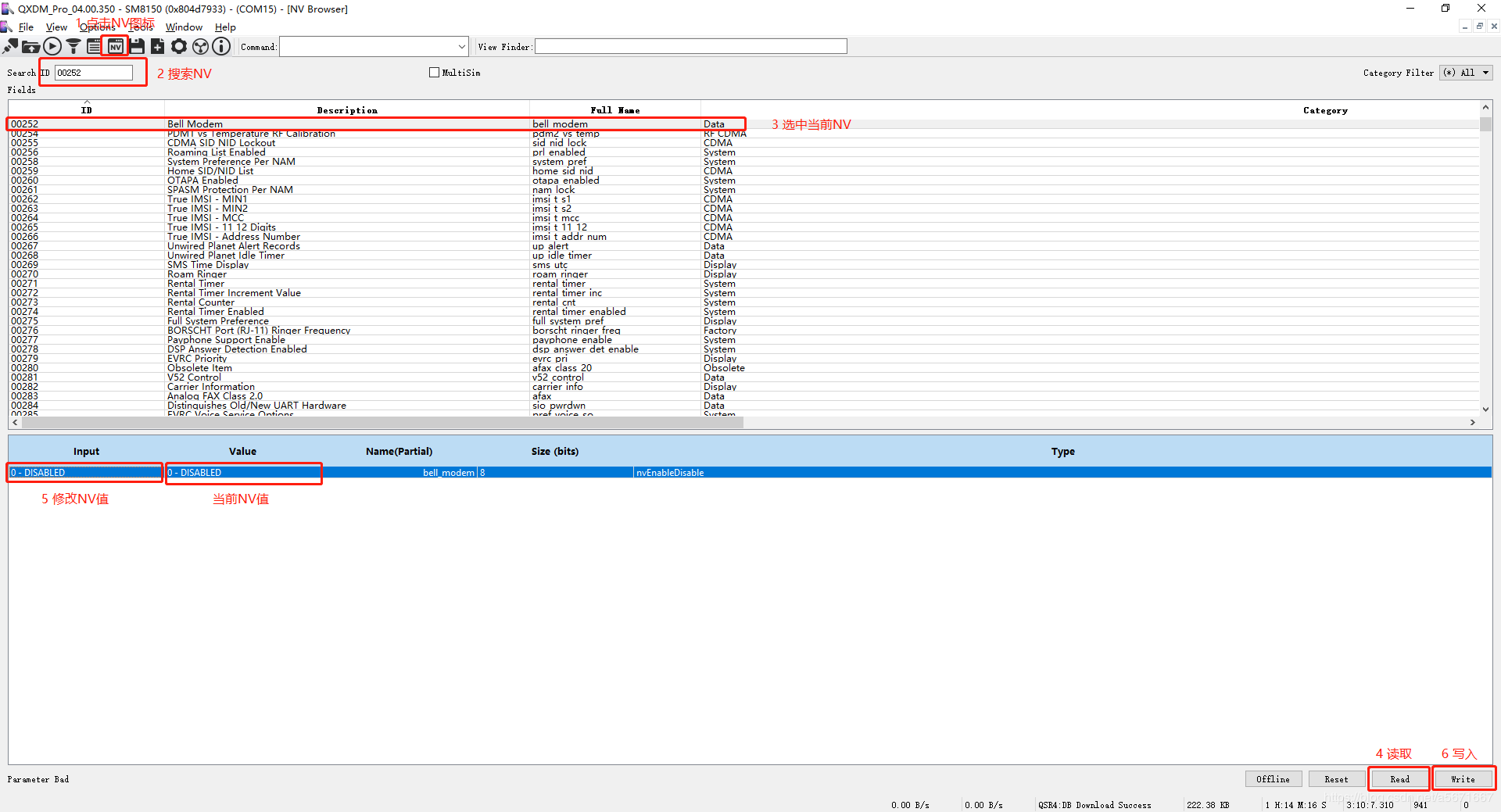The image size is (1501, 812).
Task: Open the NV Browser toolbar icon
Action: pos(116,47)
